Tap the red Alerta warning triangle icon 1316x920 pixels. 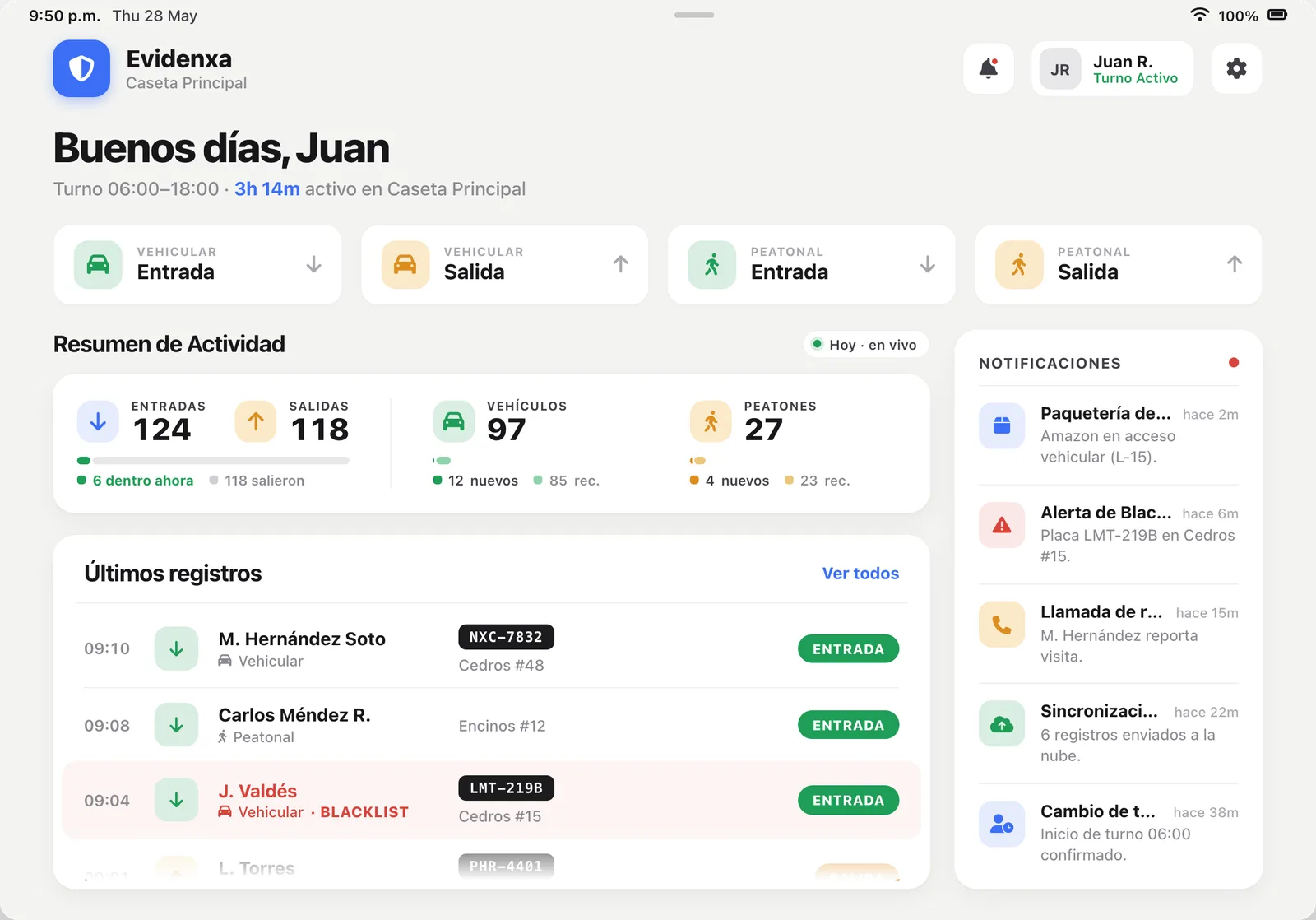(x=1002, y=525)
